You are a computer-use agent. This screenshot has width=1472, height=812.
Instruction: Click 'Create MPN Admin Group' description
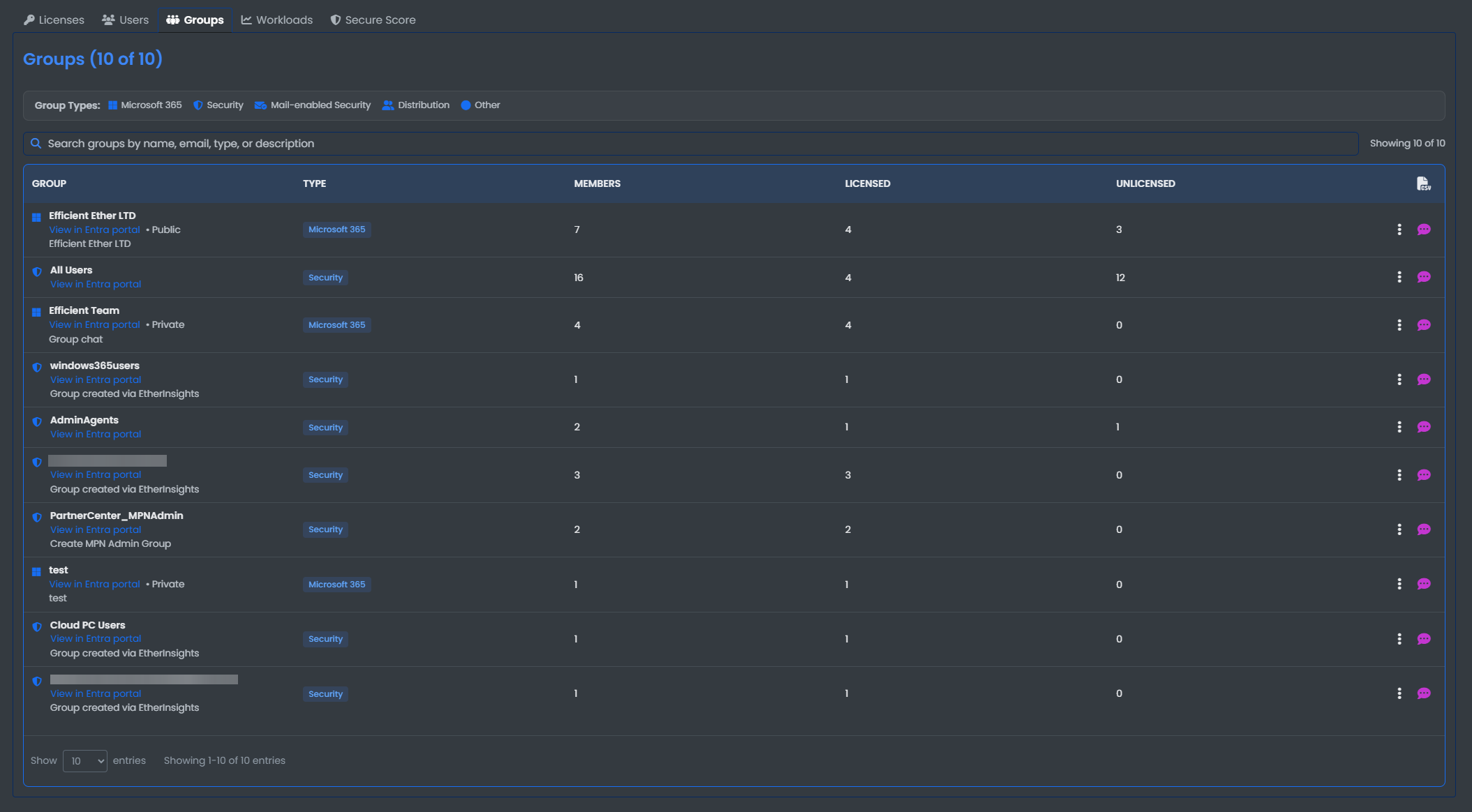point(110,543)
